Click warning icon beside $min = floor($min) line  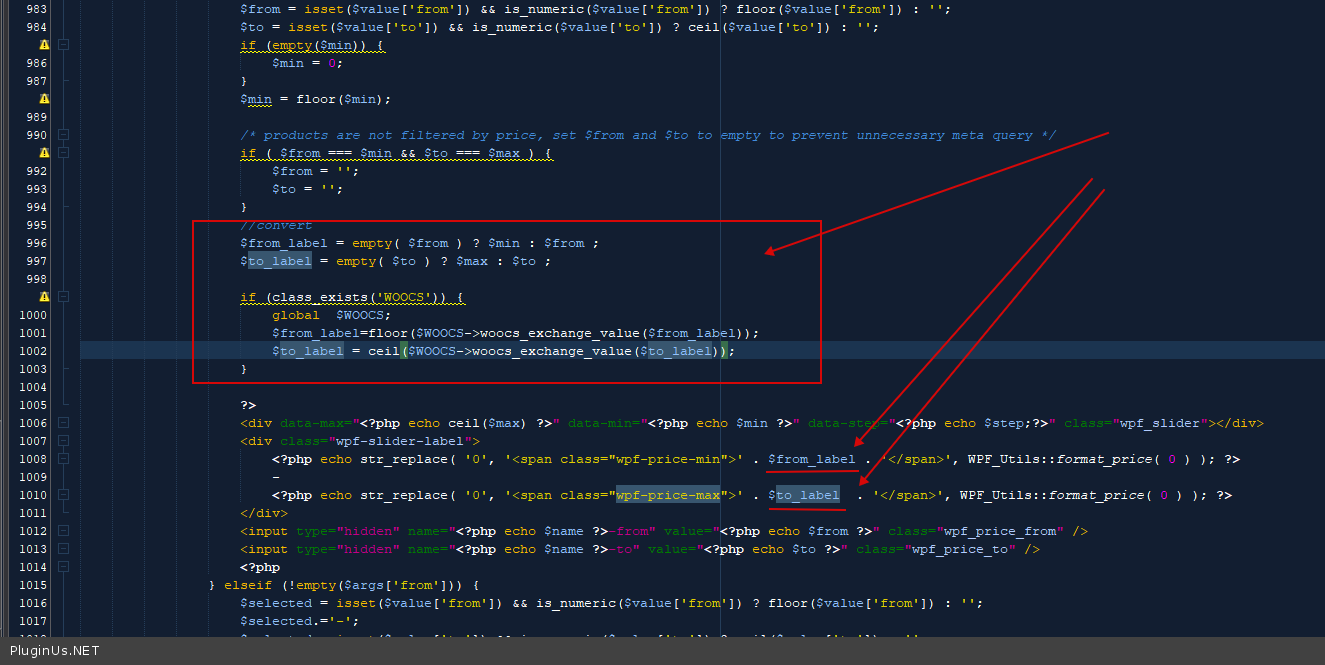[44, 99]
